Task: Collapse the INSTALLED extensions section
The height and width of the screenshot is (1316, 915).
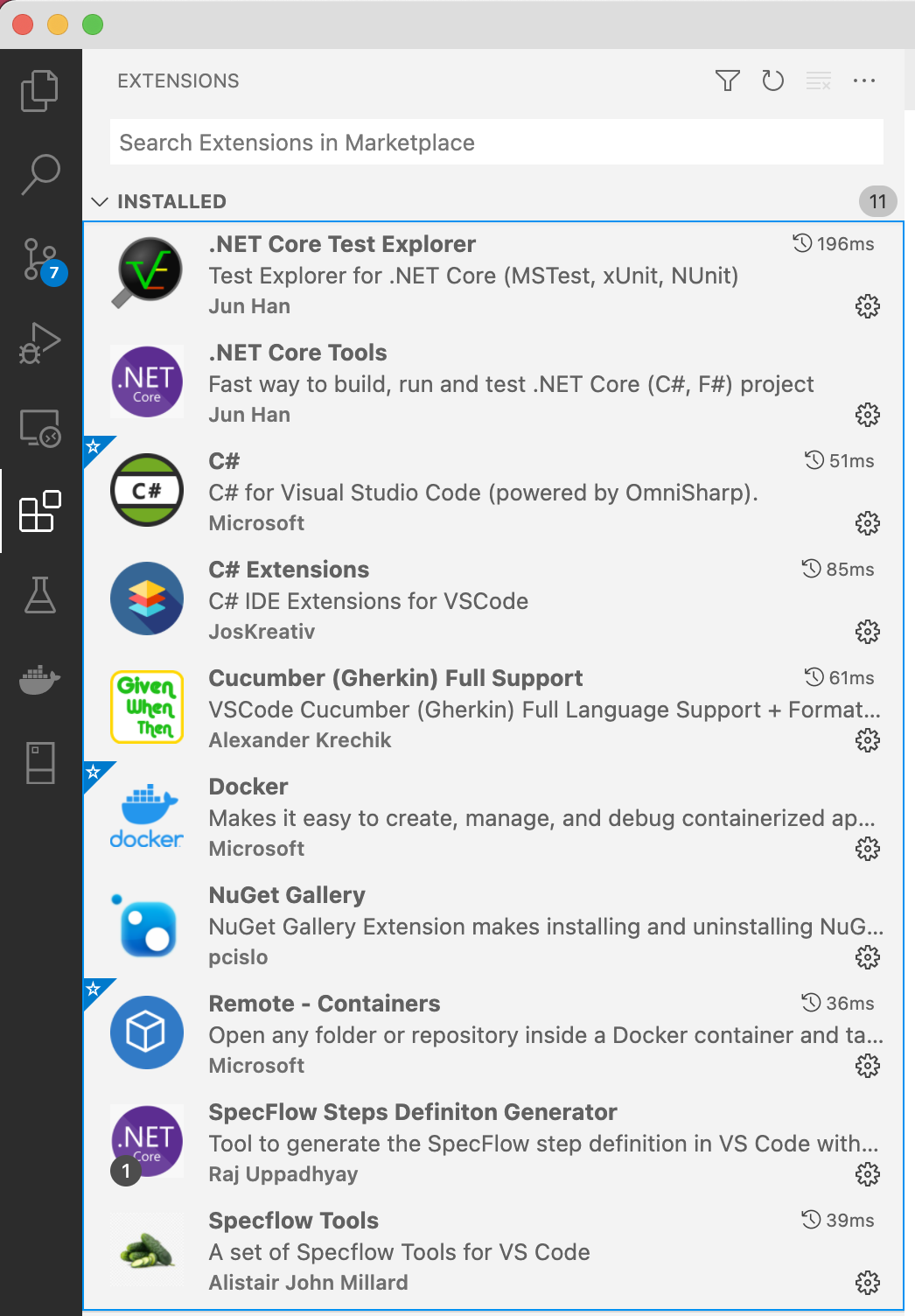Action: pos(101,201)
